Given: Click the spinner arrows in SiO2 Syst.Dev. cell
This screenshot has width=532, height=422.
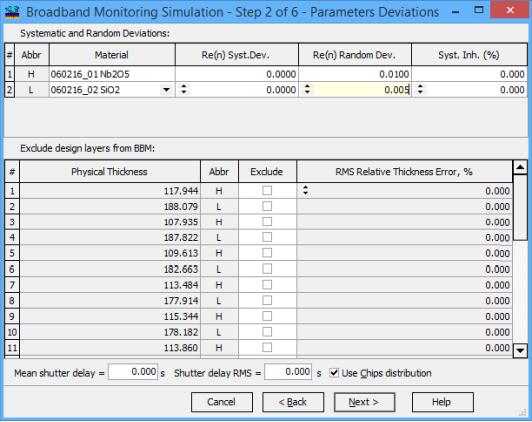Looking at the screenshot, I should coord(184,89).
